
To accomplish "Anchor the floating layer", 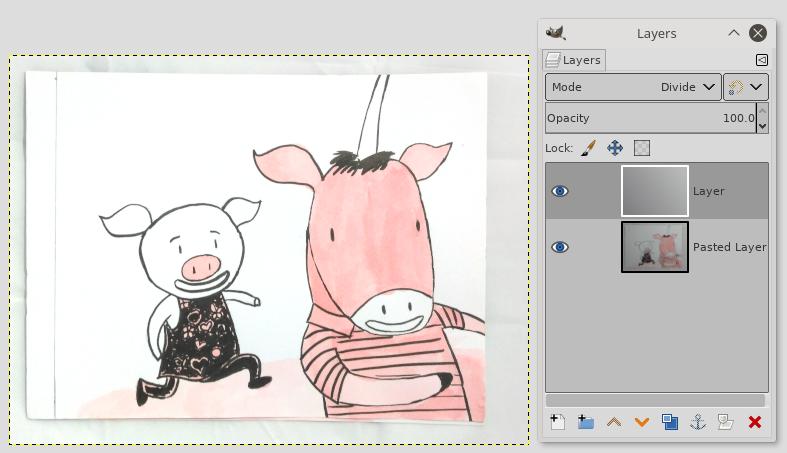I will click(698, 422).
